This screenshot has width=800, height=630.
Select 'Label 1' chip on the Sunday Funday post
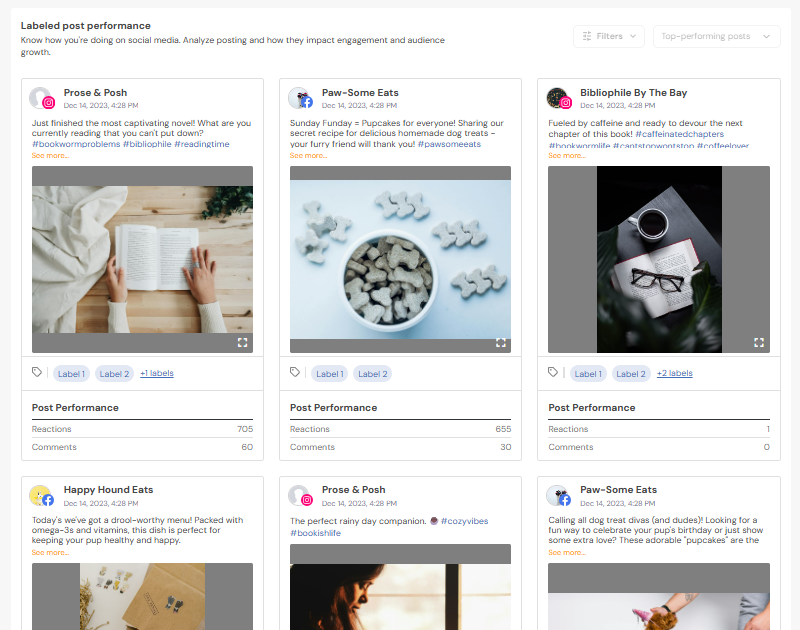click(x=330, y=374)
